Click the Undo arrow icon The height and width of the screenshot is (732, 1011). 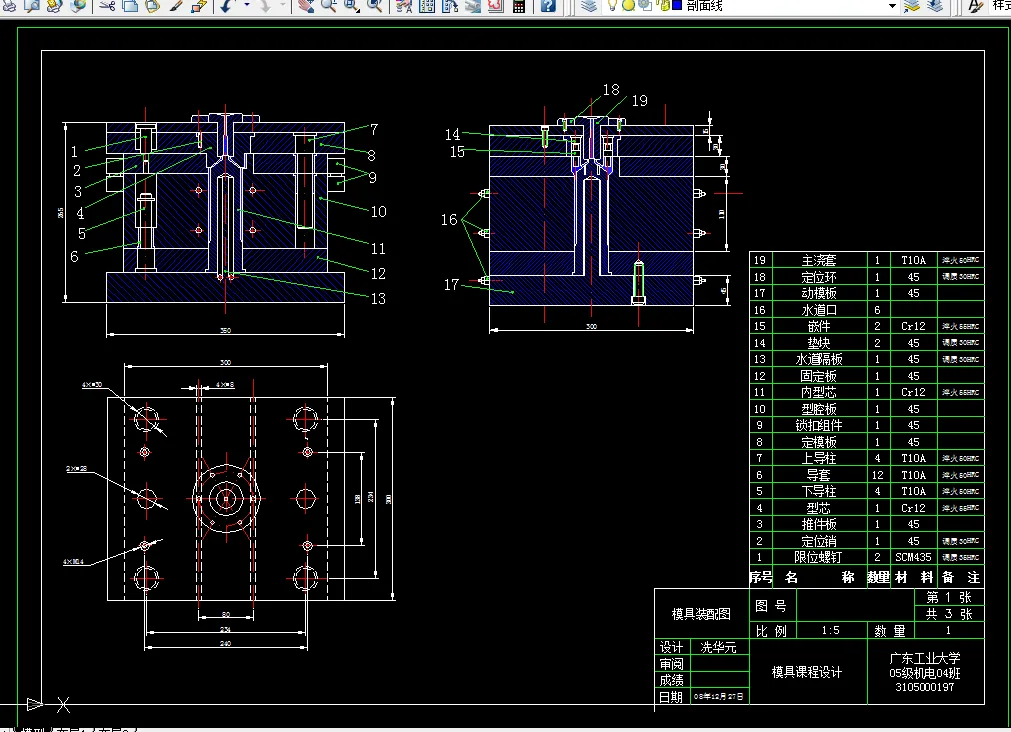click(226, 6)
